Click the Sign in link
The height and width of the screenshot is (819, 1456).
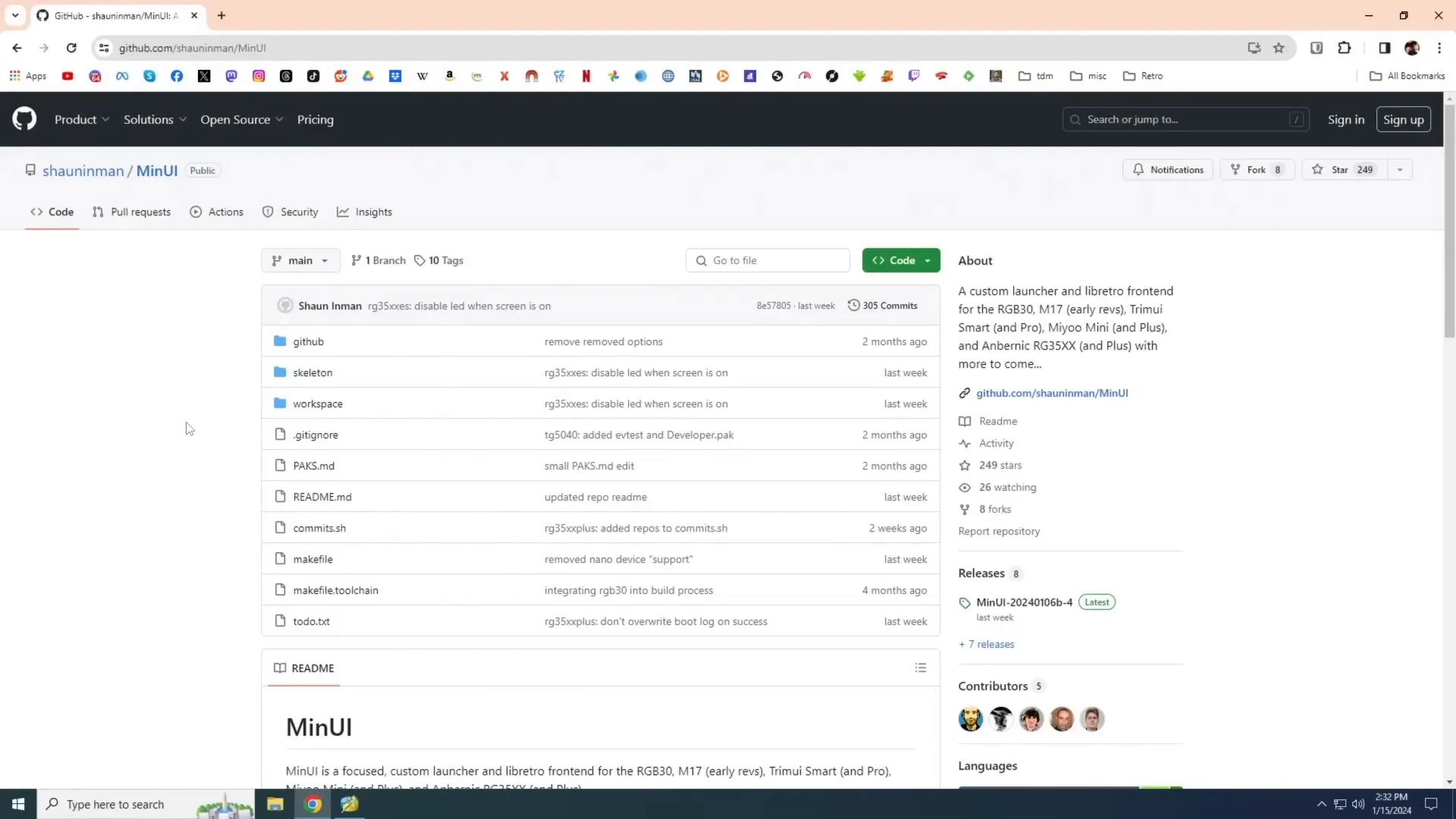[1346, 120]
